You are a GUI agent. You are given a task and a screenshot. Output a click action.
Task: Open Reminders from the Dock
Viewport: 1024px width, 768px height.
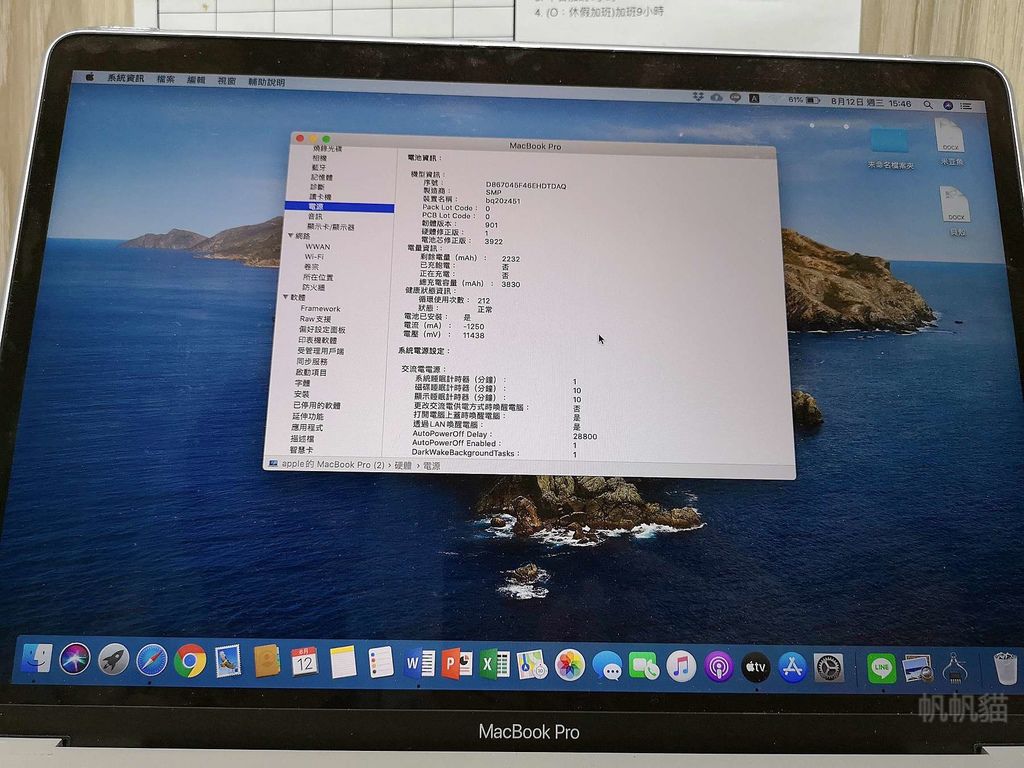381,664
